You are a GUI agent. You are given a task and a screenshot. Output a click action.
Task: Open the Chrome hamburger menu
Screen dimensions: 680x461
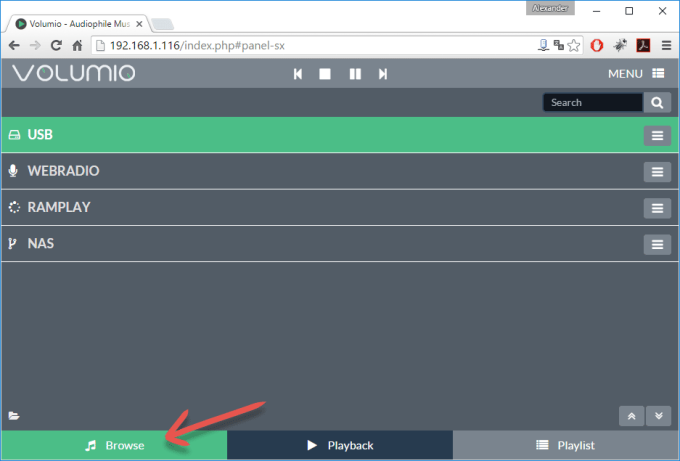coord(667,45)
